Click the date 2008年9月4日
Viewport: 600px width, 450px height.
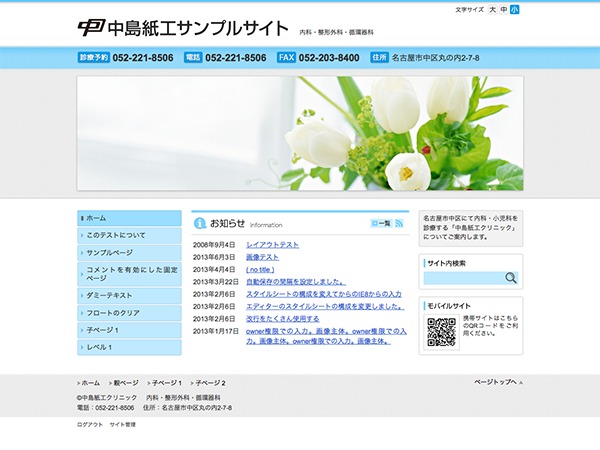click(x=214, y=245)
